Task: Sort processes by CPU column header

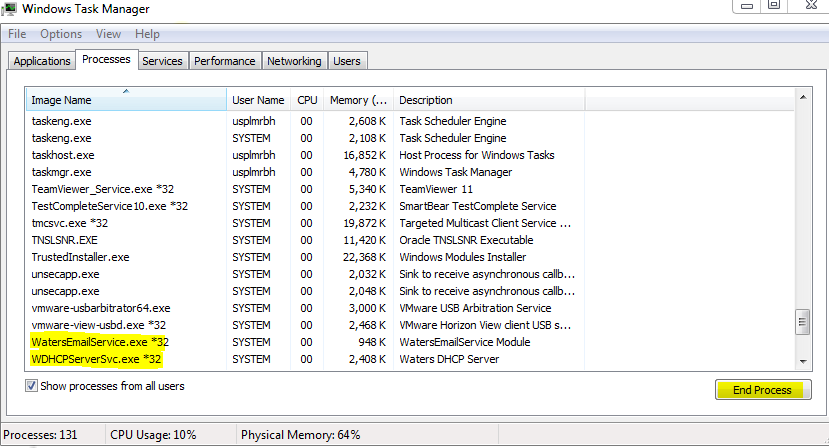Action: (x=306, y=100)
